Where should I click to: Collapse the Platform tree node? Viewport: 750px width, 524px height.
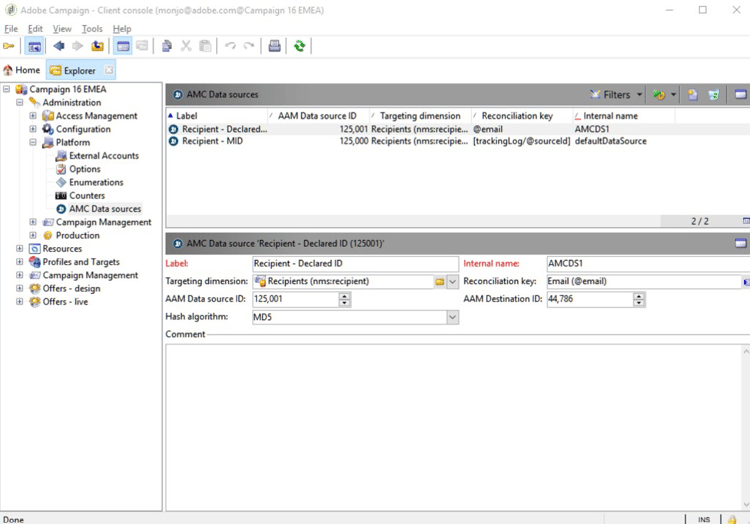[x=33, y=142]
